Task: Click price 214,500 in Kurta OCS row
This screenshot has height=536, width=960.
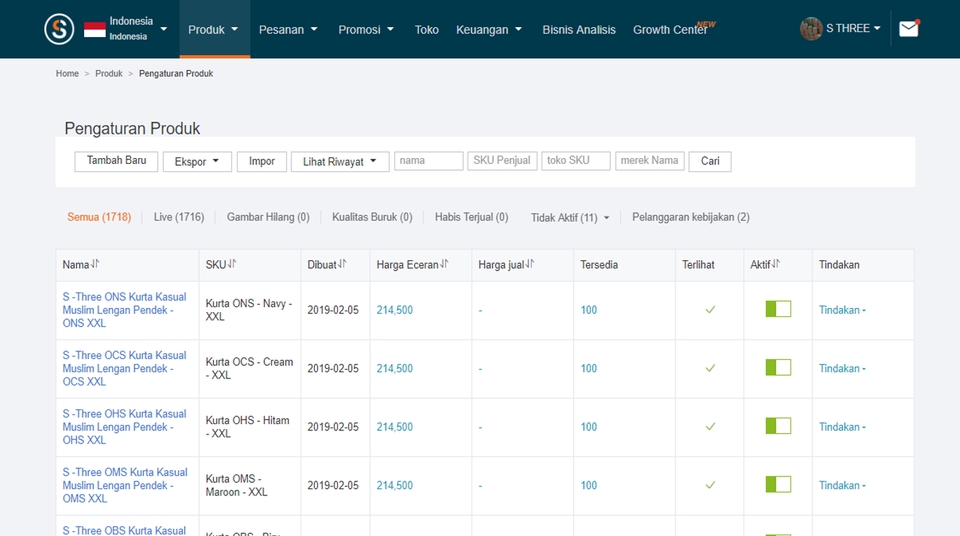Action: coord(395,368)
